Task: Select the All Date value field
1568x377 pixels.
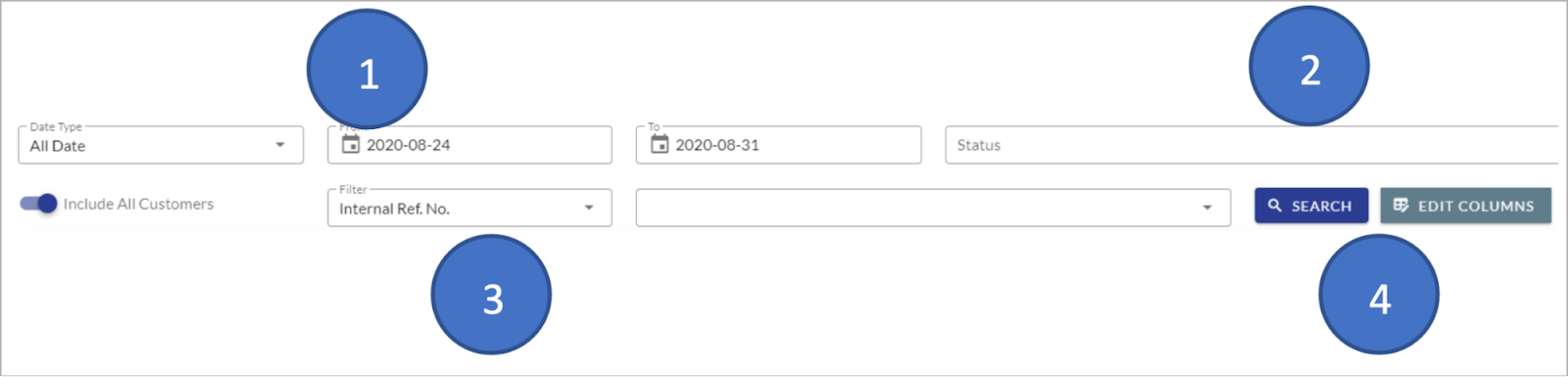Action: tap(161, 145)
